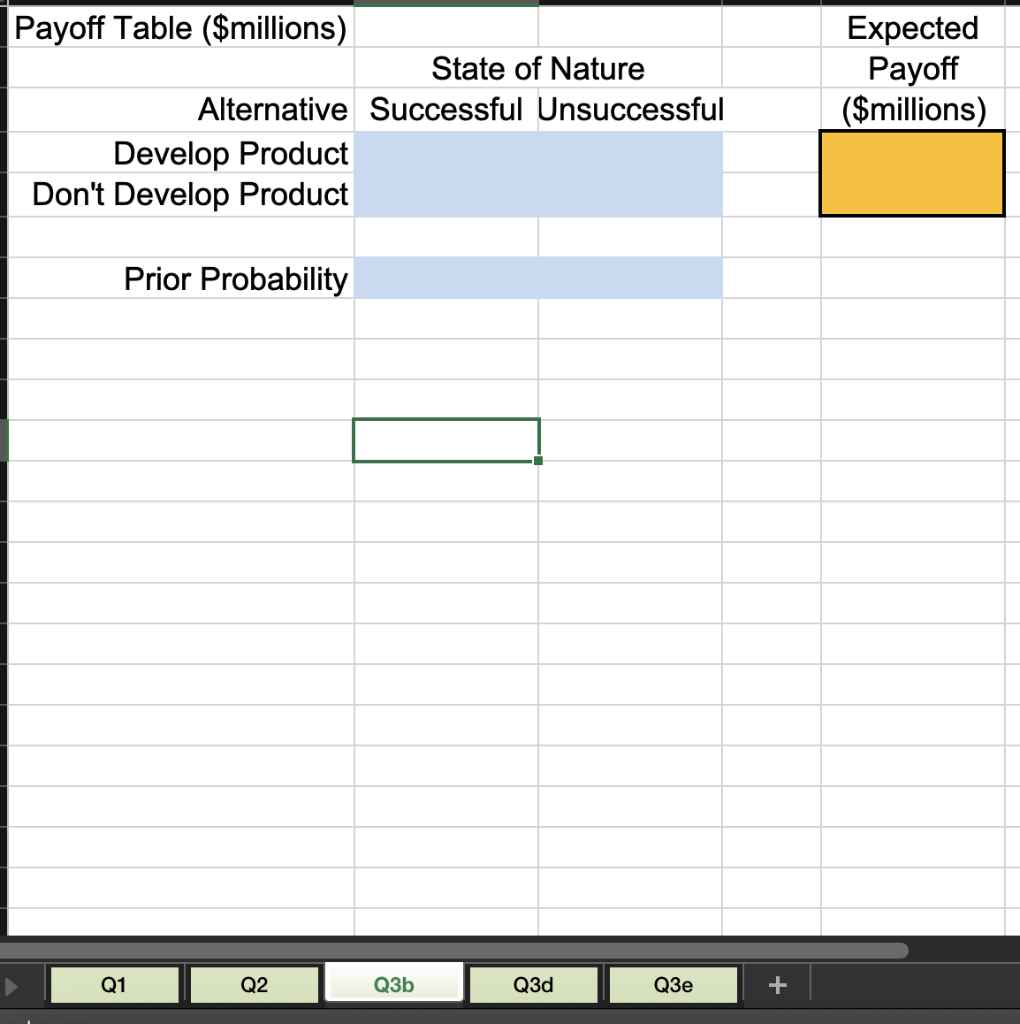This screenshot has height=1024, width=1020.
Task: Select the orange Expected Payoff cell
Action: tap(911, 173)
